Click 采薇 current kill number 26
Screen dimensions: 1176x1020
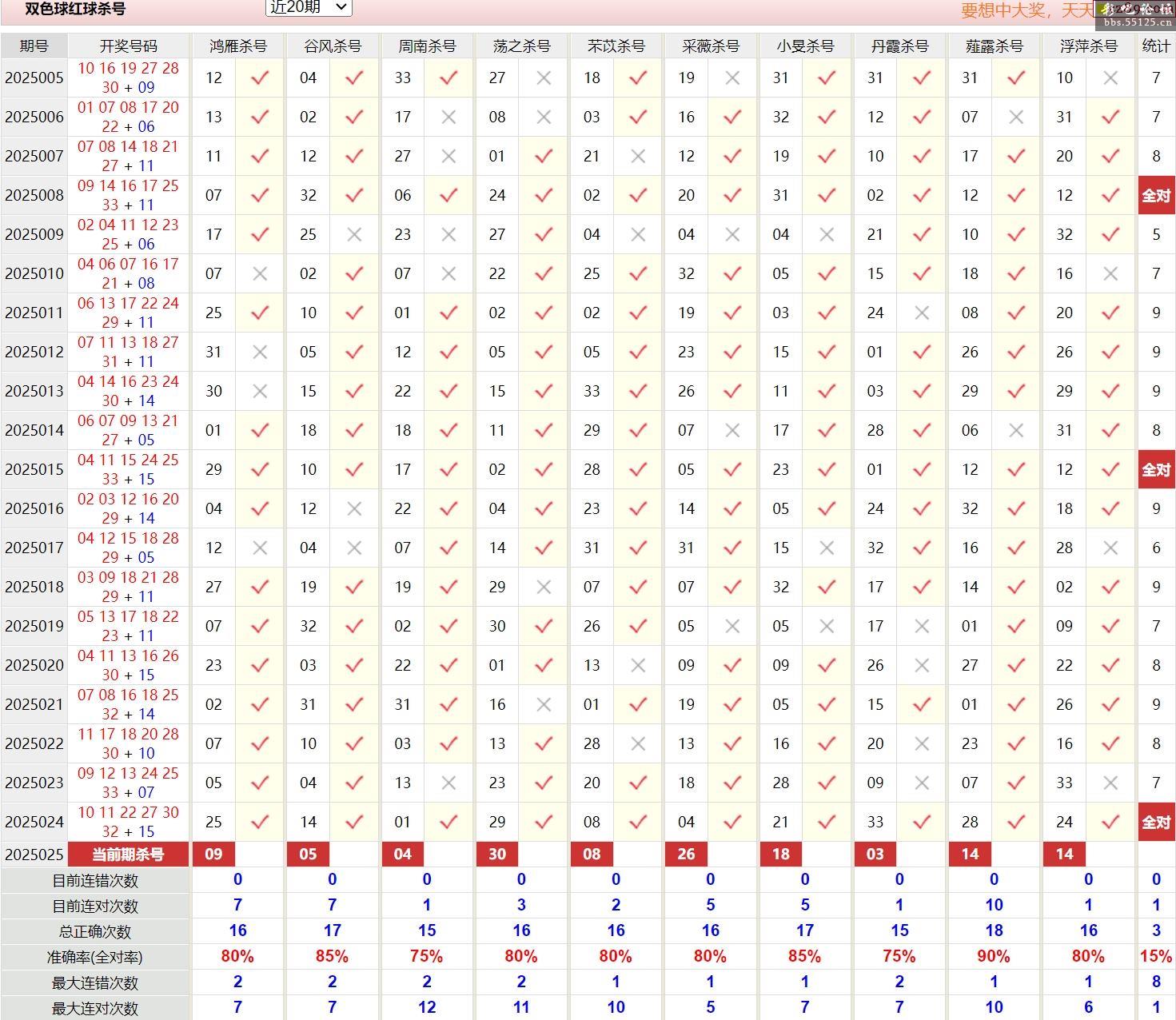click(x=686, y=855)
